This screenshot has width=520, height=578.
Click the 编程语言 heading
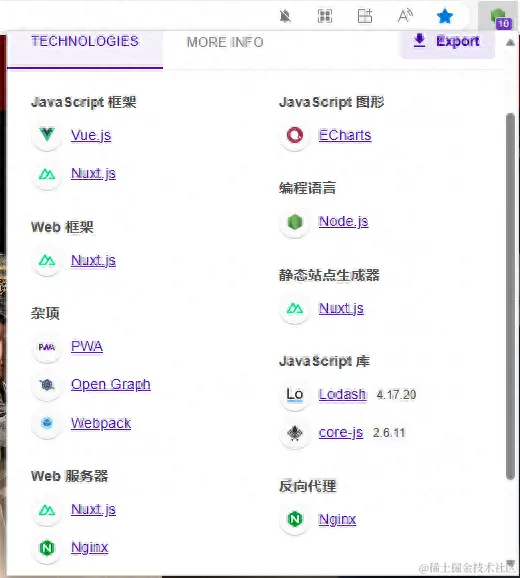point(307,188)
